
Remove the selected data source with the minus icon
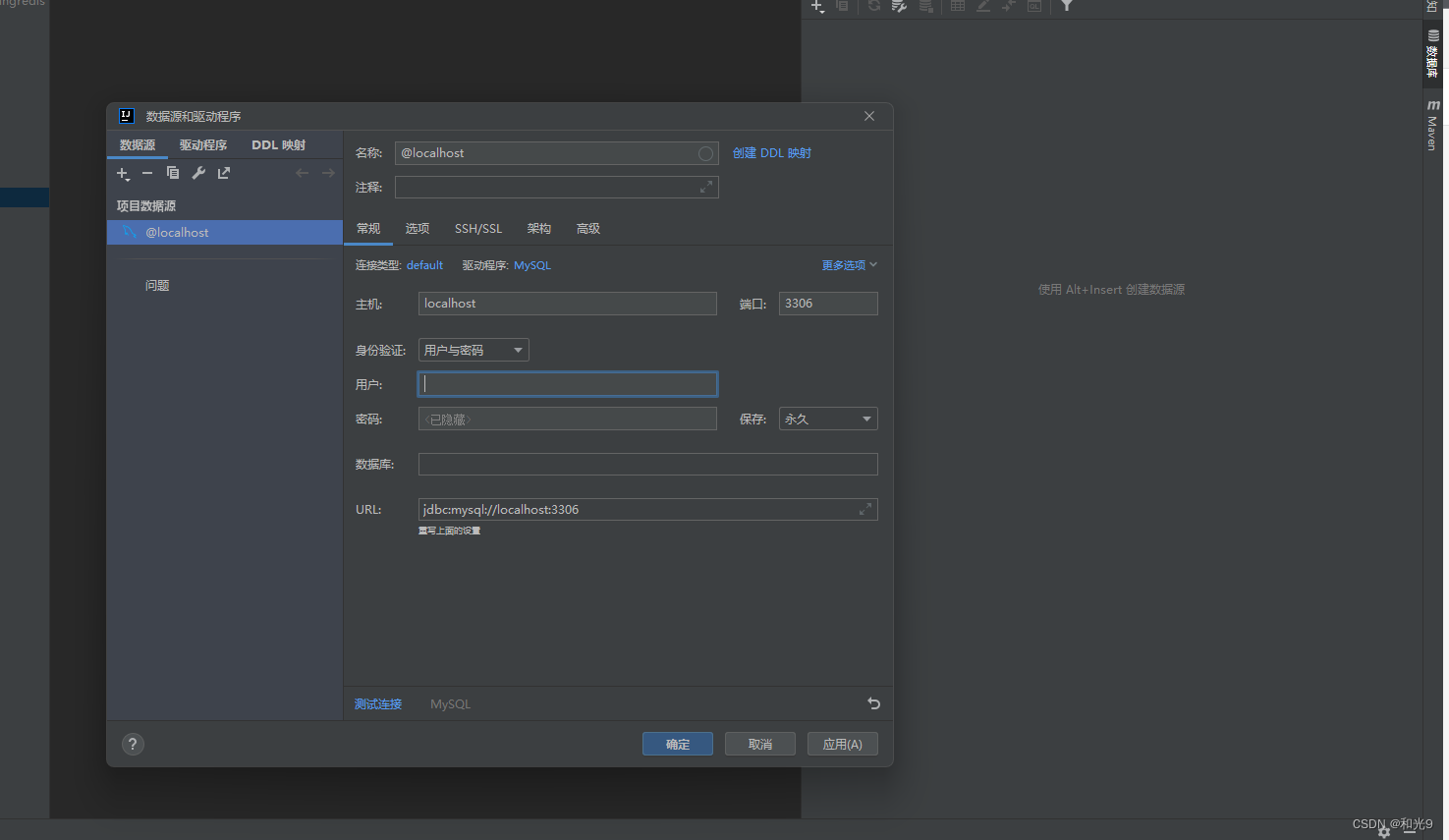pos(147,173)
